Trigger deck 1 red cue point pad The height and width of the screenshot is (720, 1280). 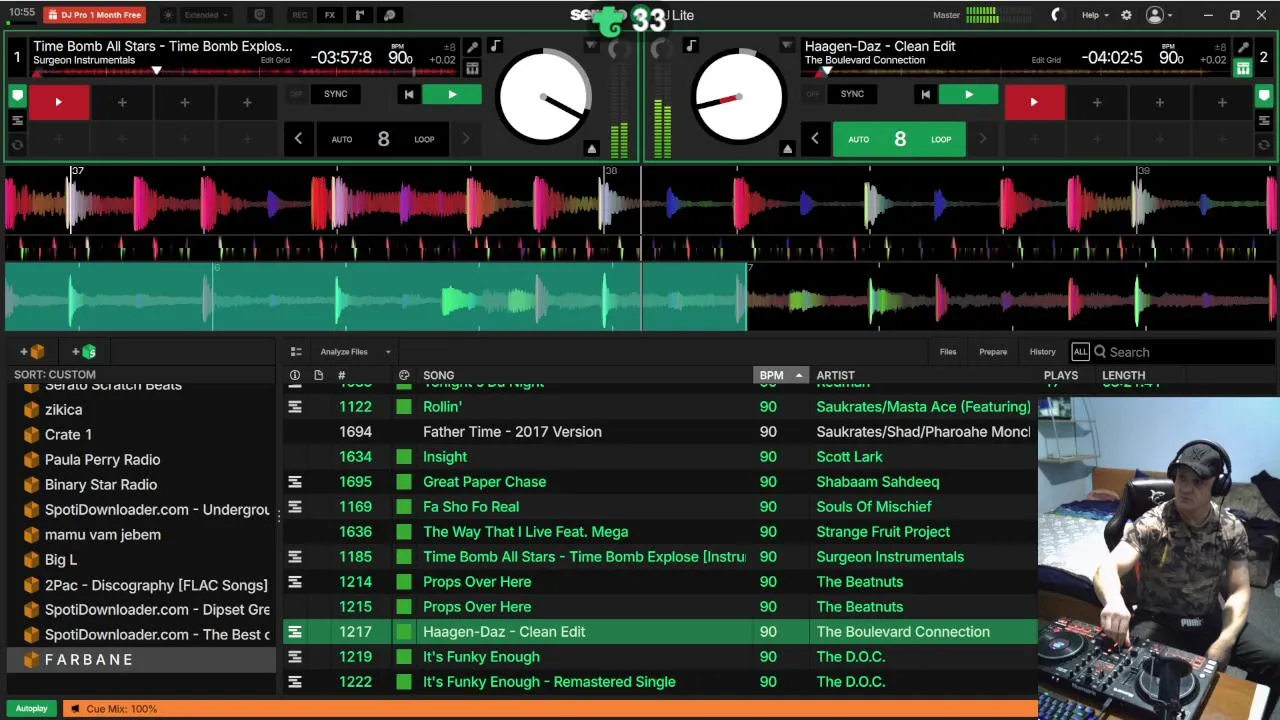tap(59, 102)
